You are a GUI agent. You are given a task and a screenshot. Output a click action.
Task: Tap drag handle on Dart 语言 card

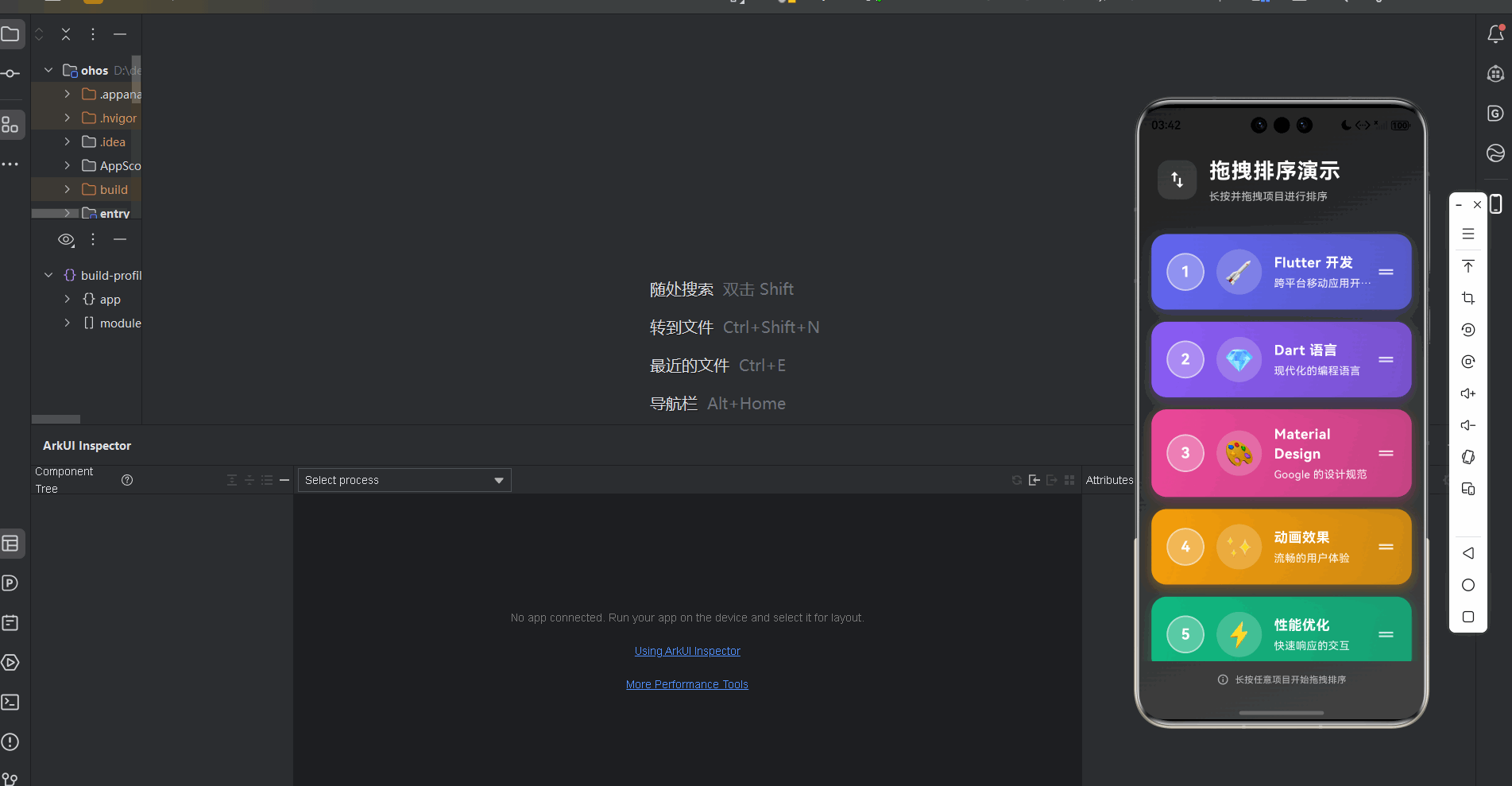1386,359
